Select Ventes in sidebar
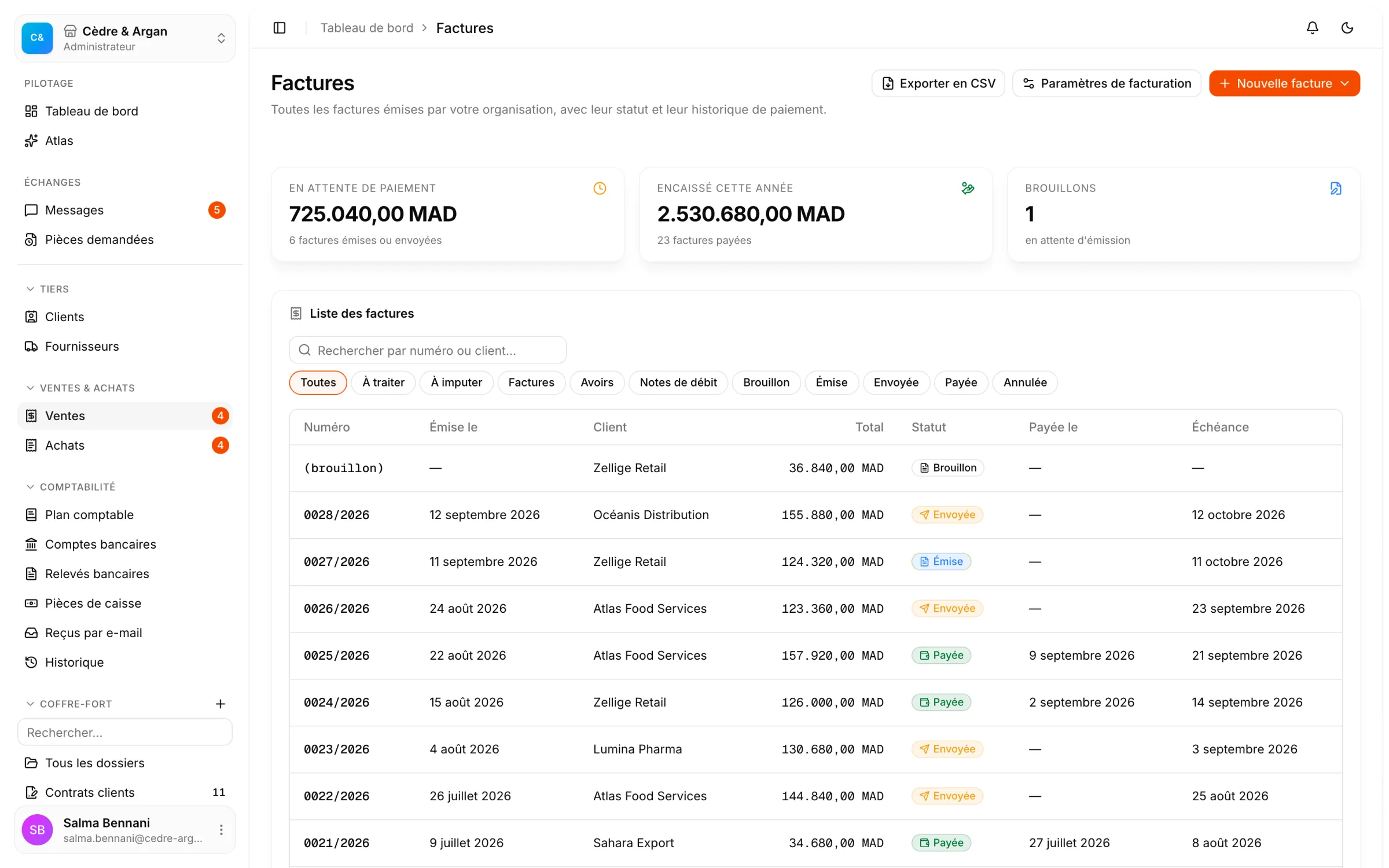This screenshot has height=868, width=1389. (125, 416)
